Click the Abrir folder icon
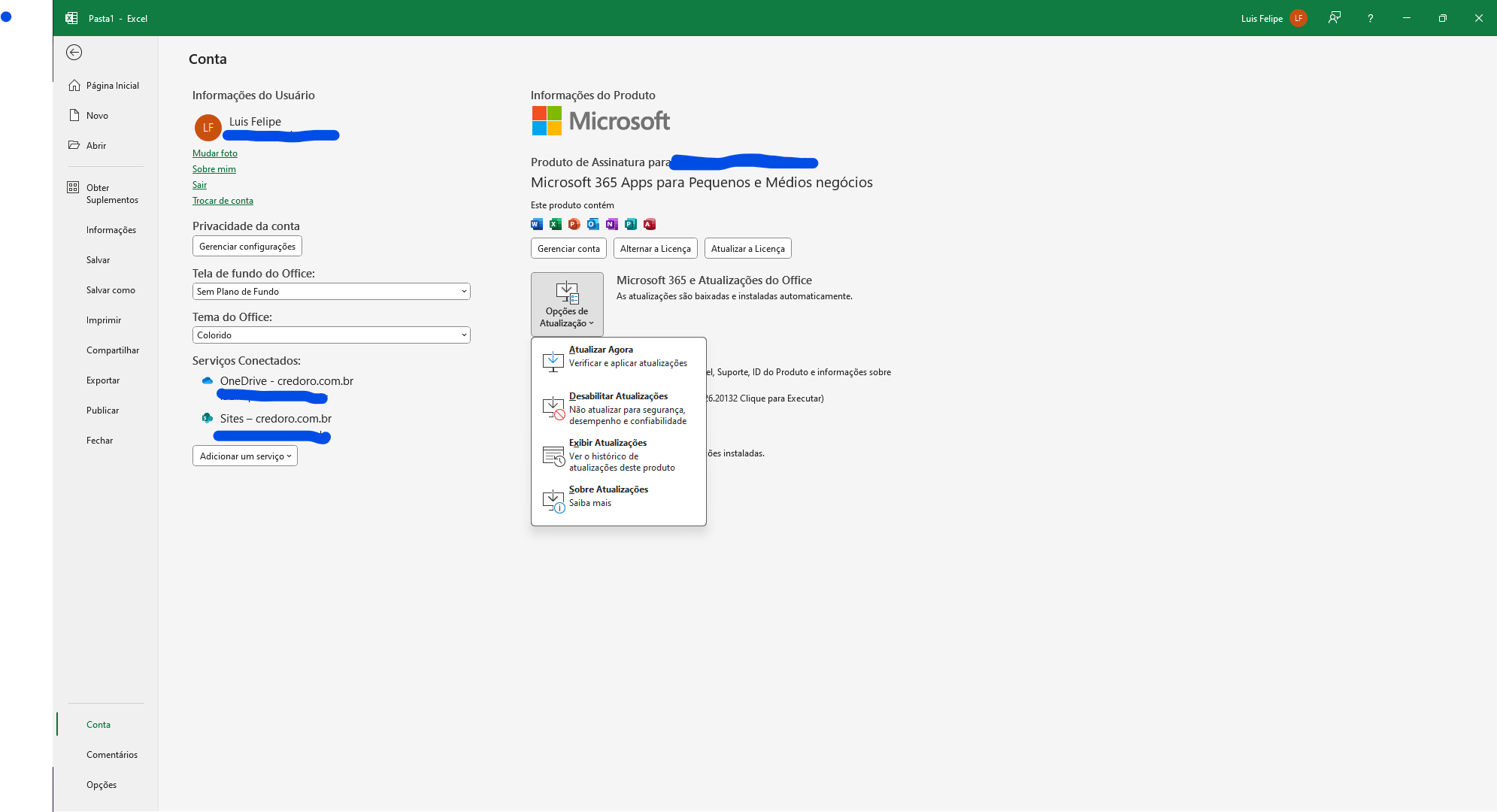The height and width of the screenshot is (812, 1497). tap(74, 145)
